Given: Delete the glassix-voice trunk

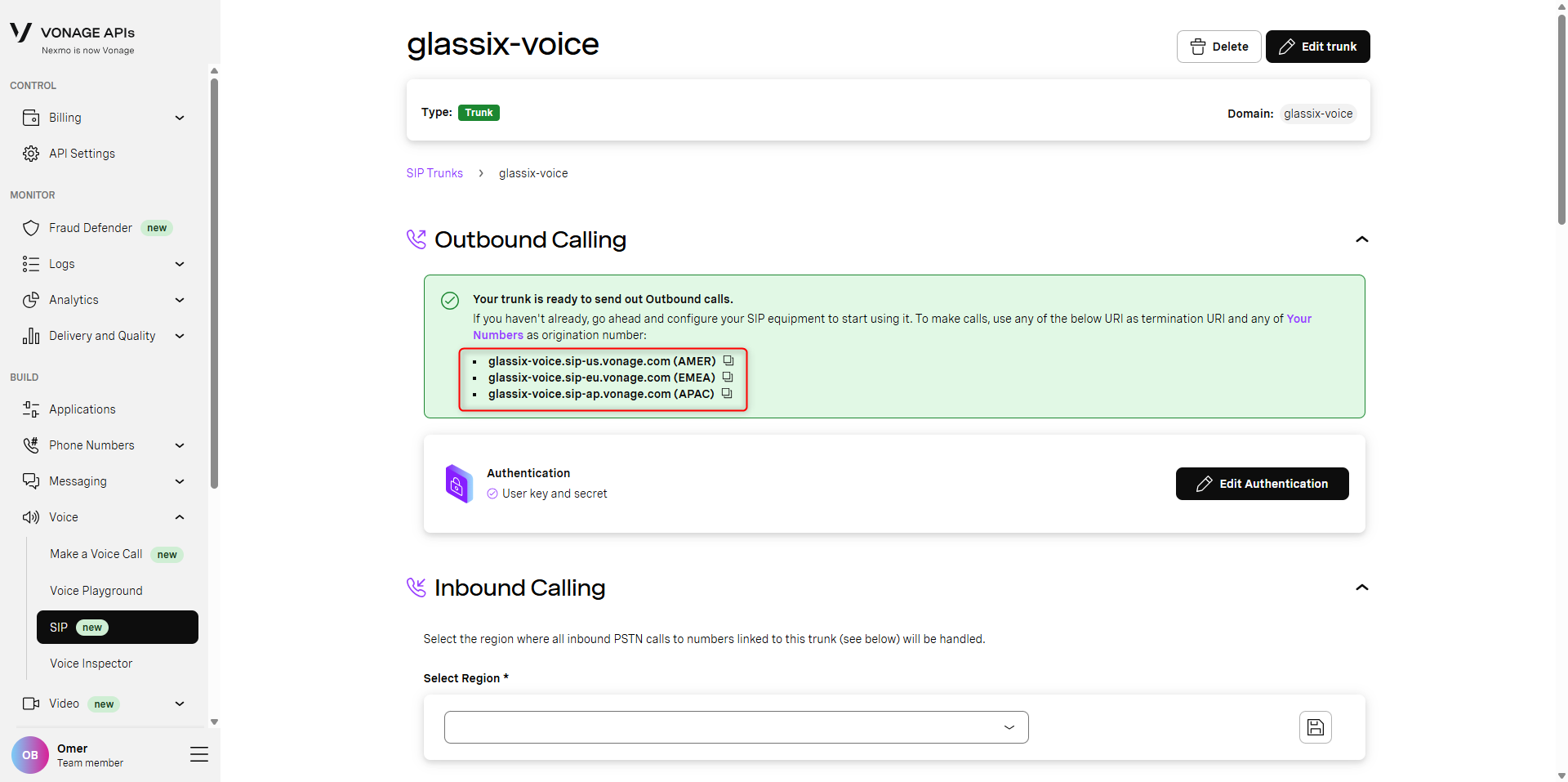Looking at the screenshot, I should coord(1218,47).
